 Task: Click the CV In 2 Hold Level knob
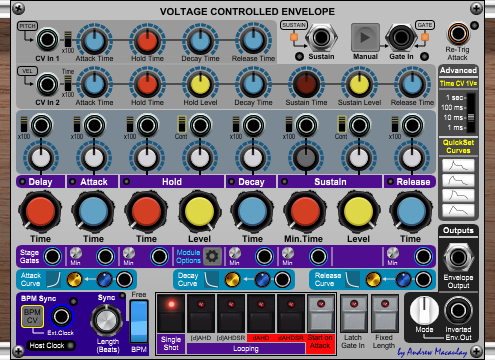(x=200, y=85)
